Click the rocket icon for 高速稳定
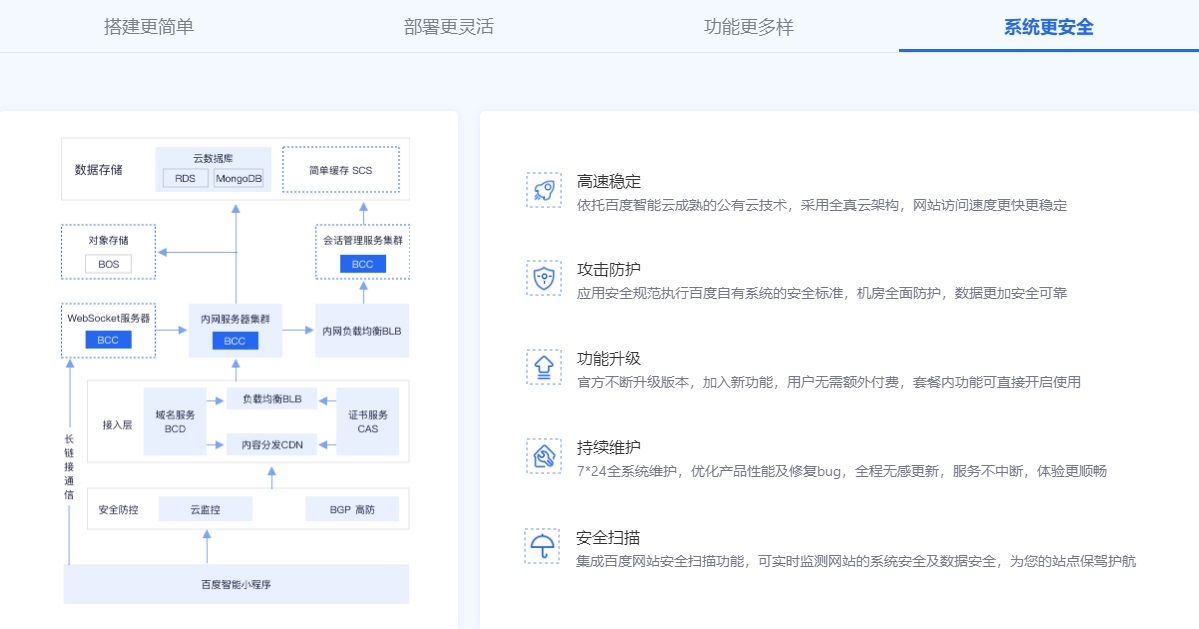This screenshot has height=629, width=1199. tap(543, 190)
